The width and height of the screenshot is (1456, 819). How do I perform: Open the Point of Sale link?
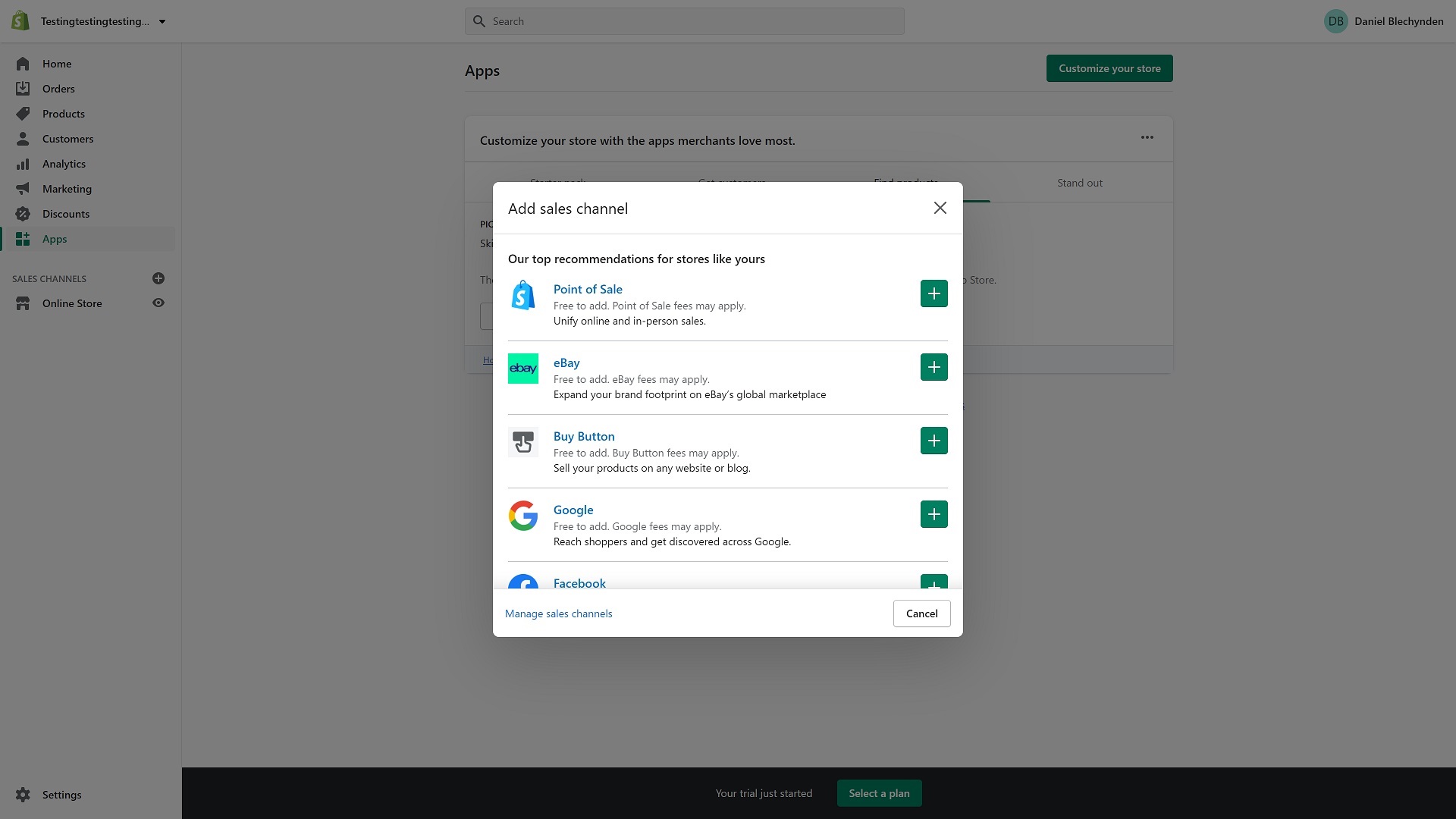point(588,289)
